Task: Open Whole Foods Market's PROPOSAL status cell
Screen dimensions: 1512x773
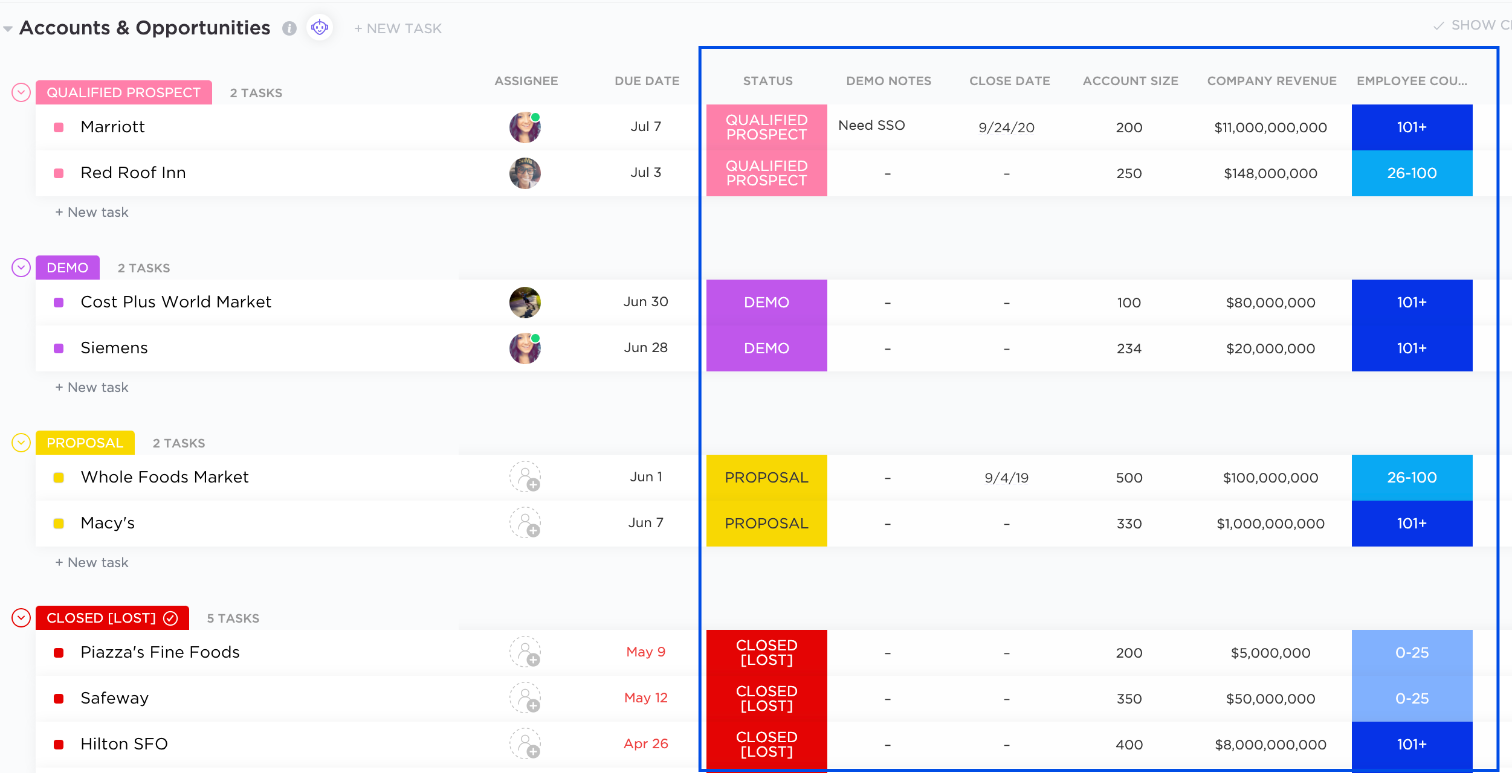Action: (x=767, y=477)
